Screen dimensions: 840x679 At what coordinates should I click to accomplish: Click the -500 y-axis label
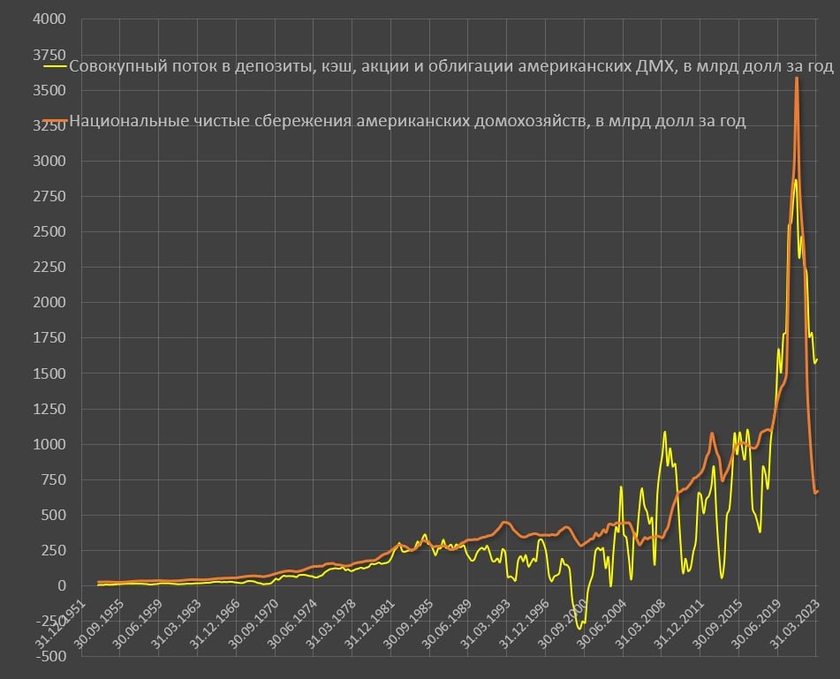point(48,656)
